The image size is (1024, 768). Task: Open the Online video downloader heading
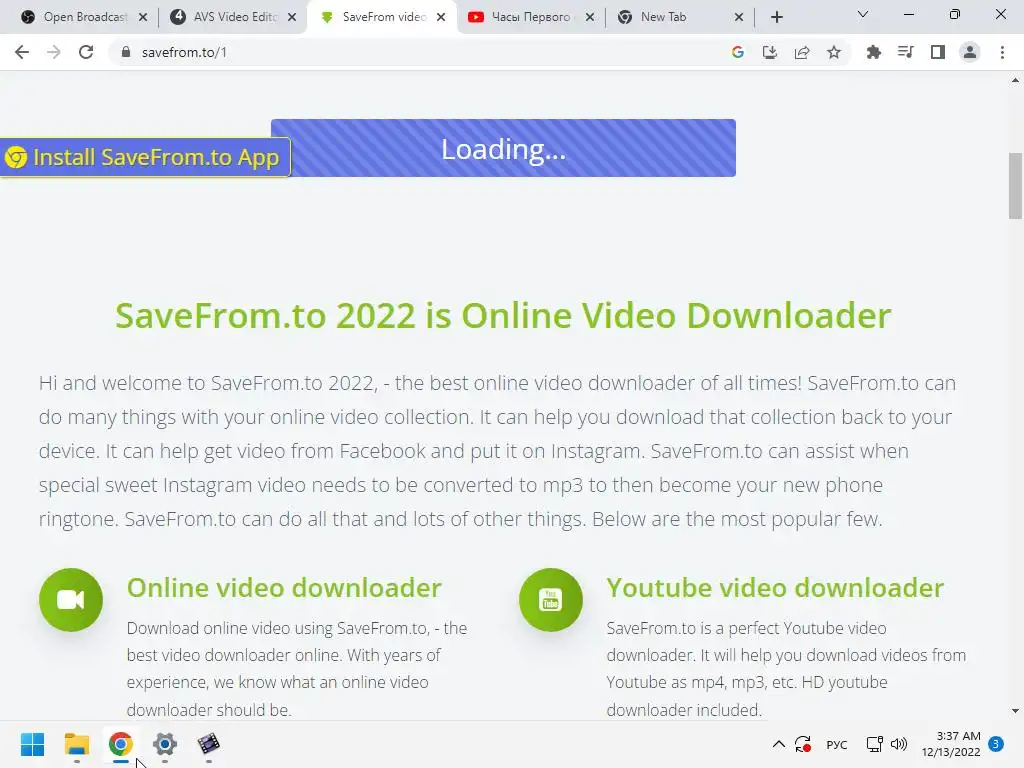[284, 588]
